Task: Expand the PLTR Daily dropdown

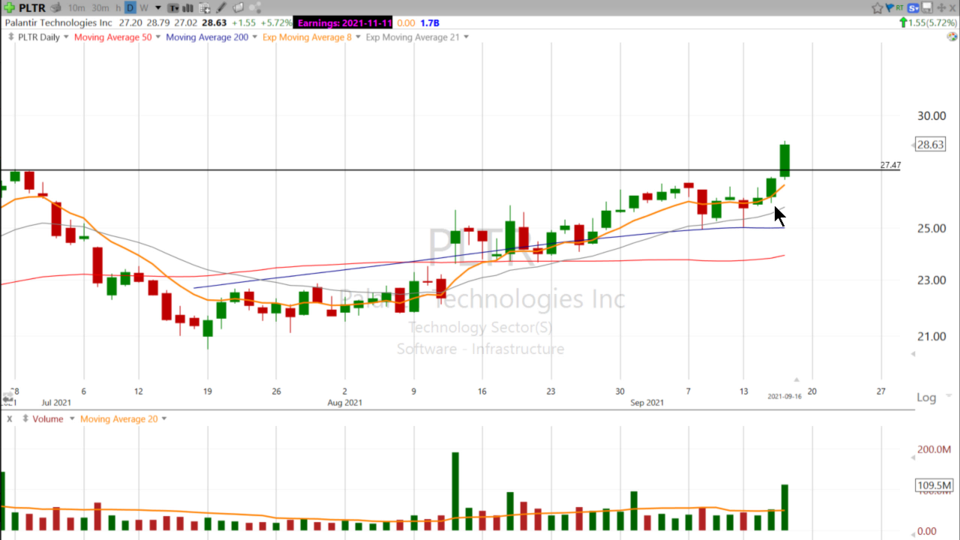Action: point(66,37)
